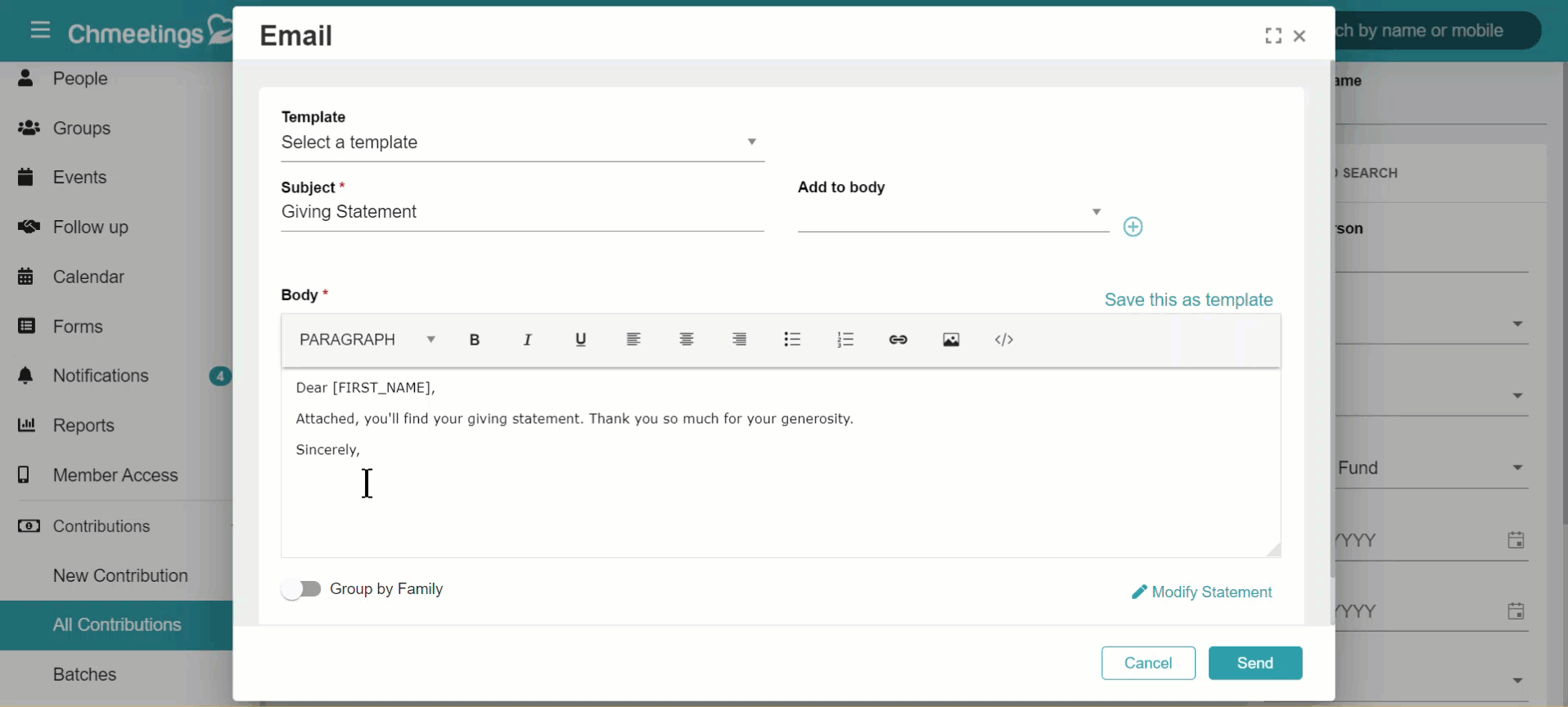Close the Email dialog

[x=1300, y=36]
